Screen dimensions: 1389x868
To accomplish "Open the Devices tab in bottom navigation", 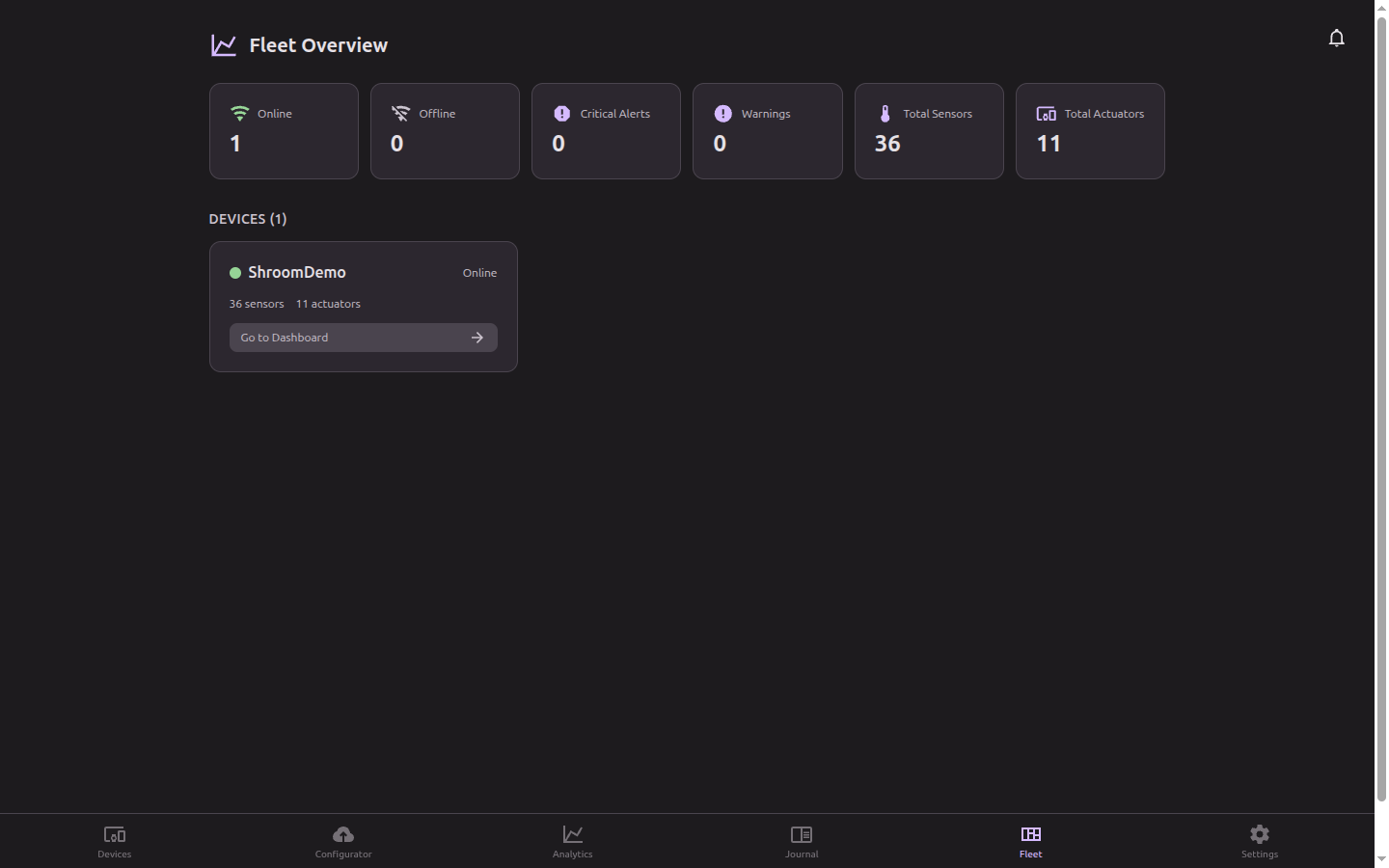I will click(114, 840).
